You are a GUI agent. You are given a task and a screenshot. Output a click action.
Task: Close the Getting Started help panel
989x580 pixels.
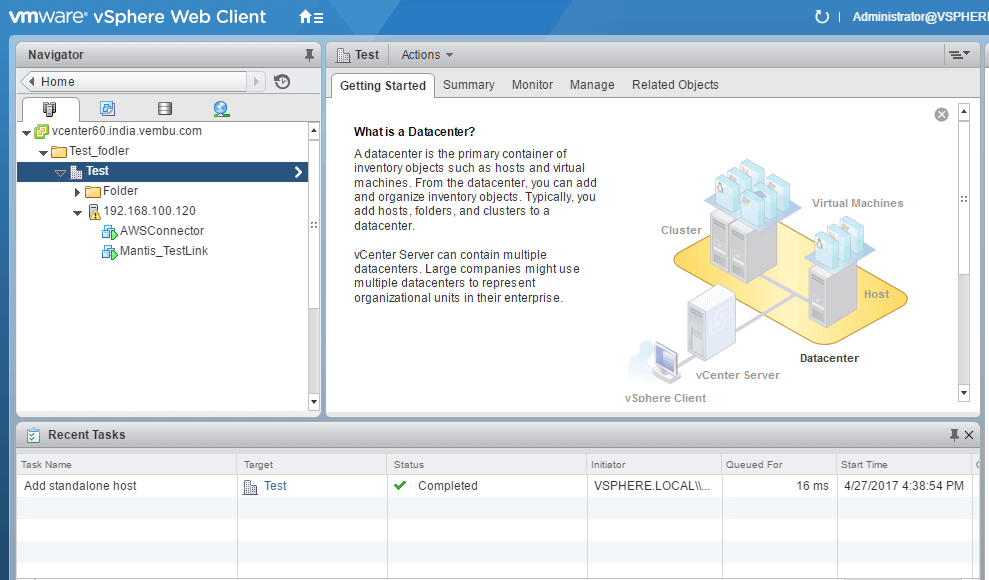pyautogui.click(x=941, y=114)
